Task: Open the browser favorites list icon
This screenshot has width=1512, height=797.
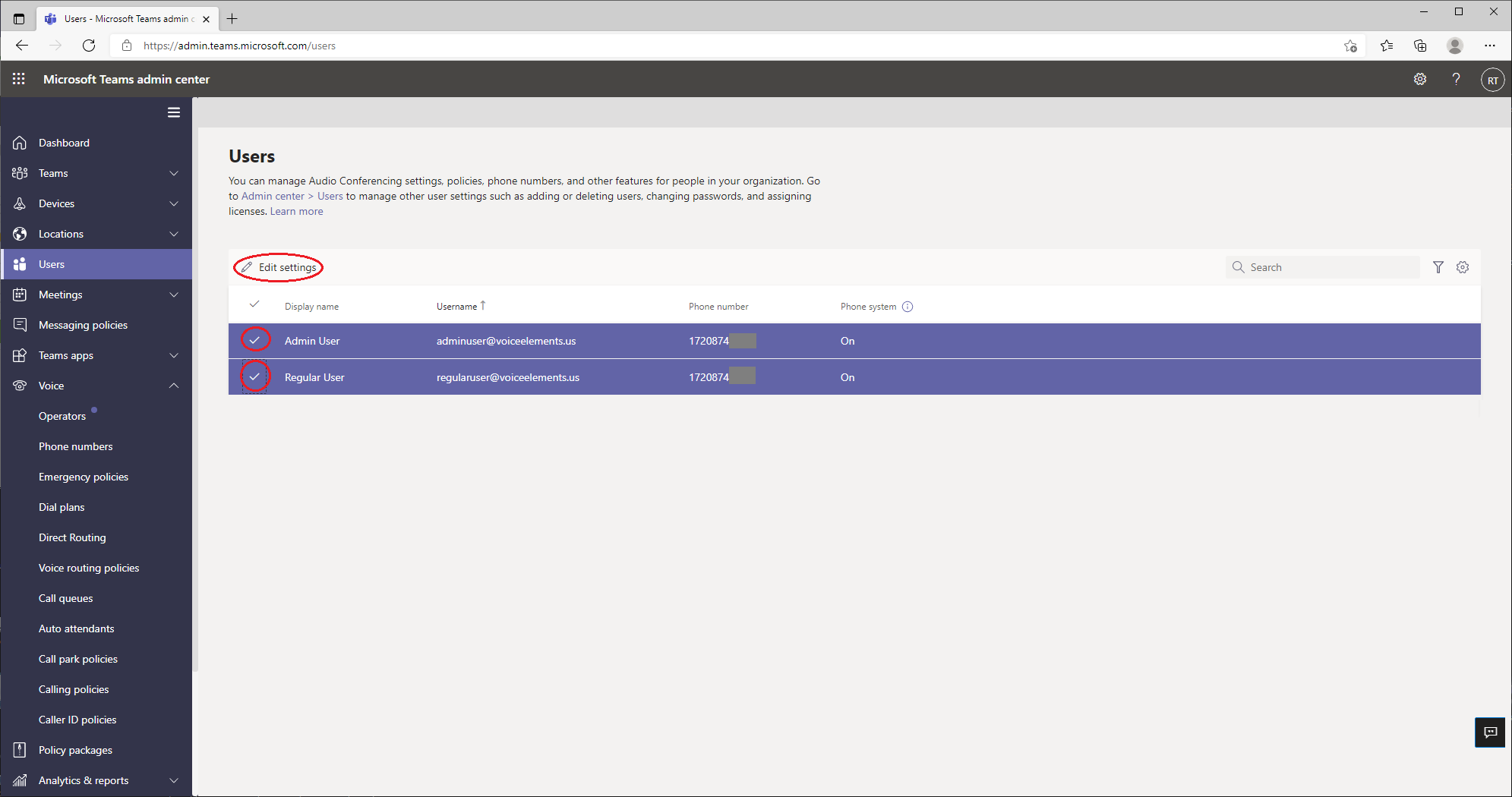Action: tap(1387, 46)
